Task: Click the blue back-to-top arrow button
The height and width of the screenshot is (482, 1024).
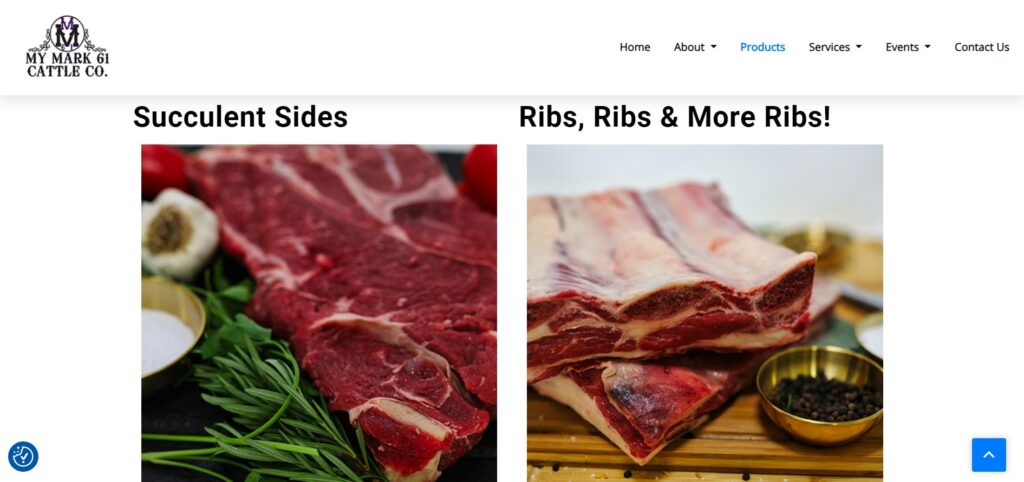Action: pos(989,455)
